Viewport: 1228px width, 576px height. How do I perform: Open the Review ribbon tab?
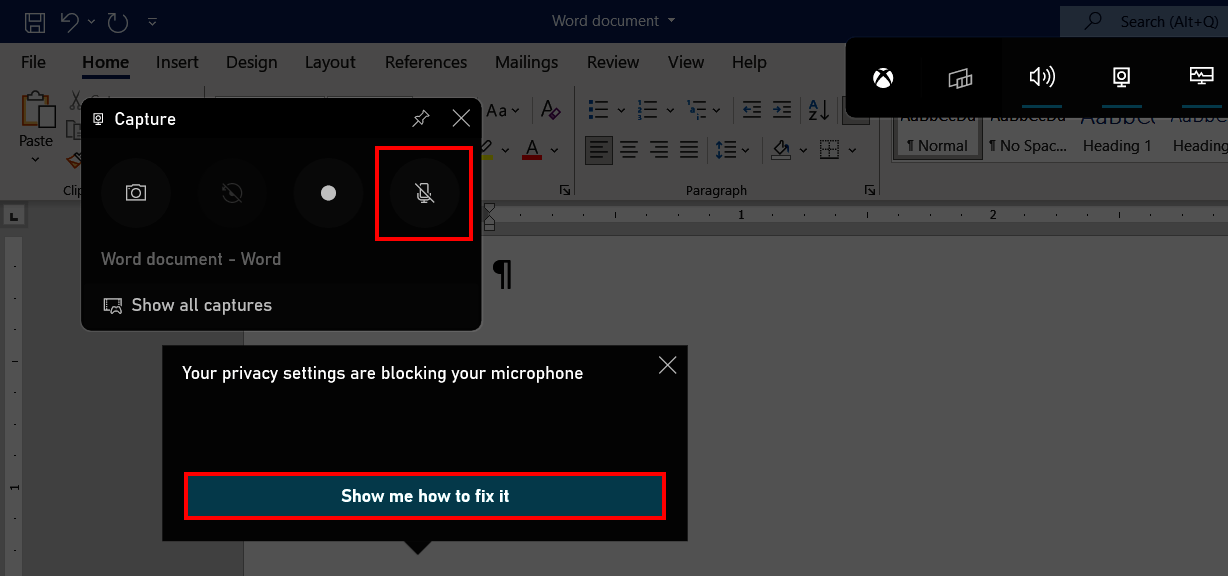(612, 62)
